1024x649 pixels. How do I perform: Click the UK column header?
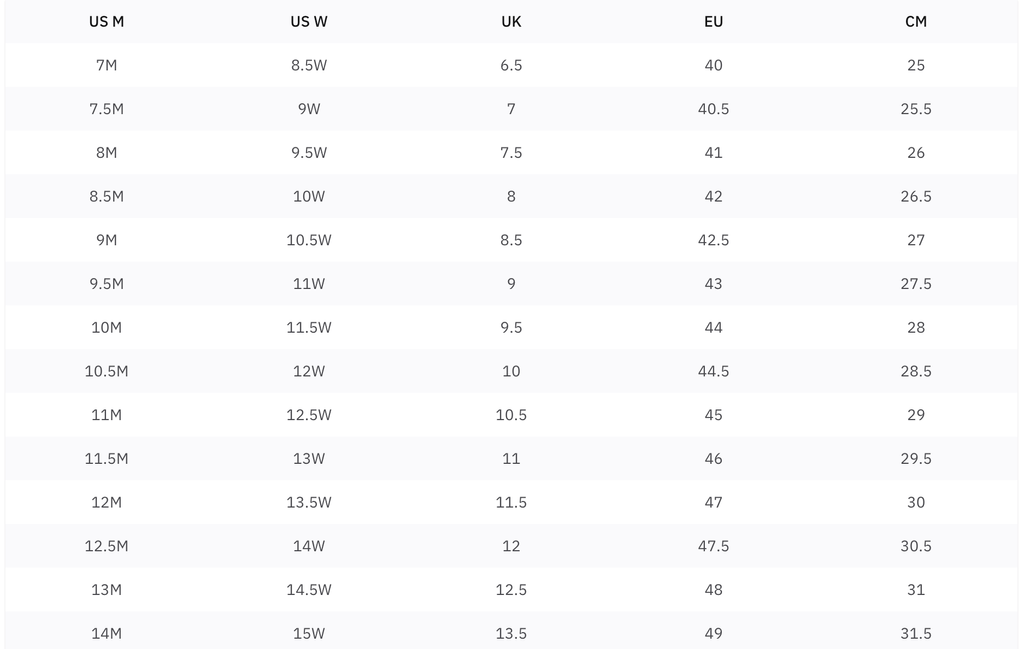(511, 21)
